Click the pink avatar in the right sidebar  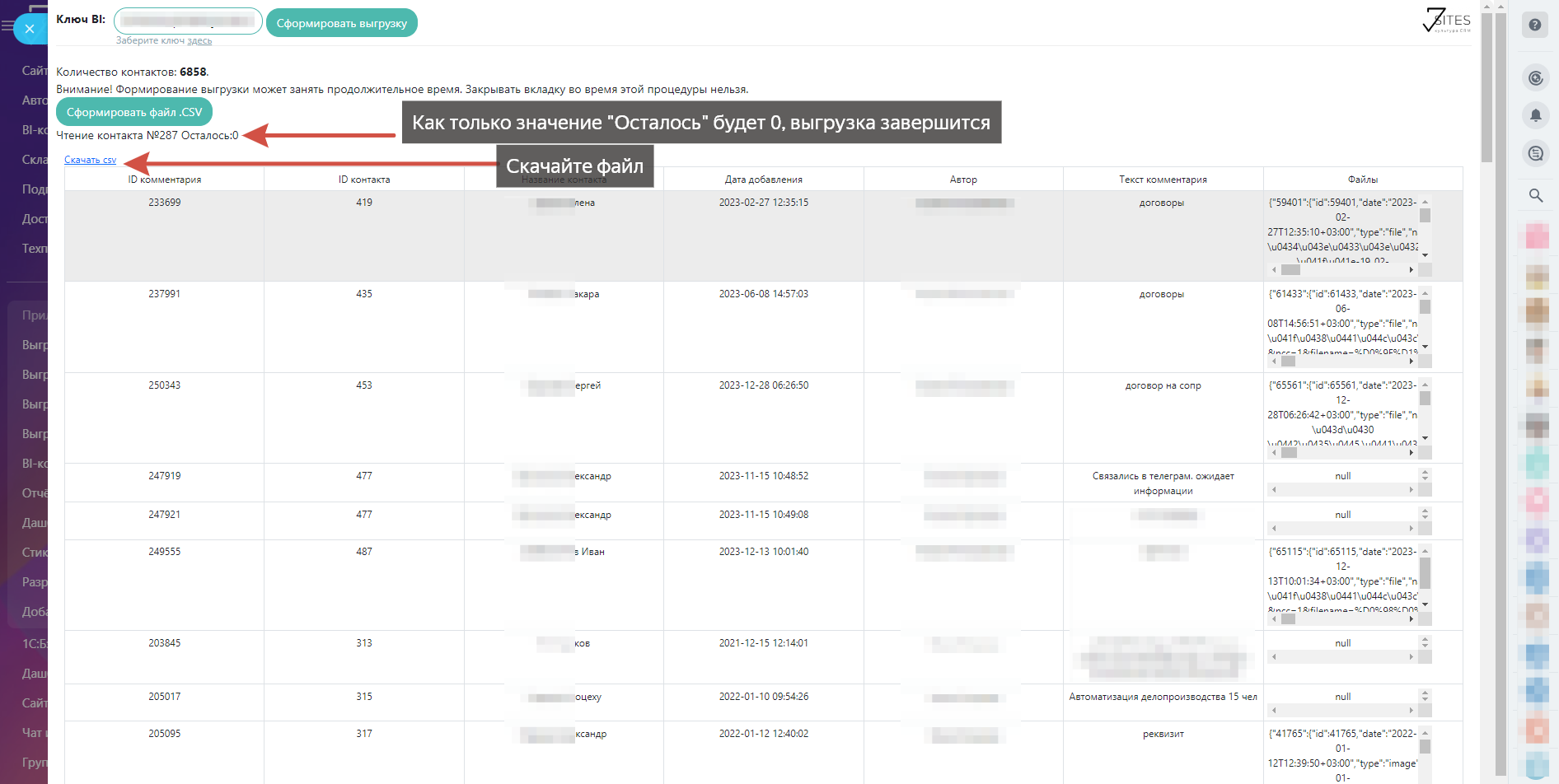pyautogui.click(x=1537, y=236)
